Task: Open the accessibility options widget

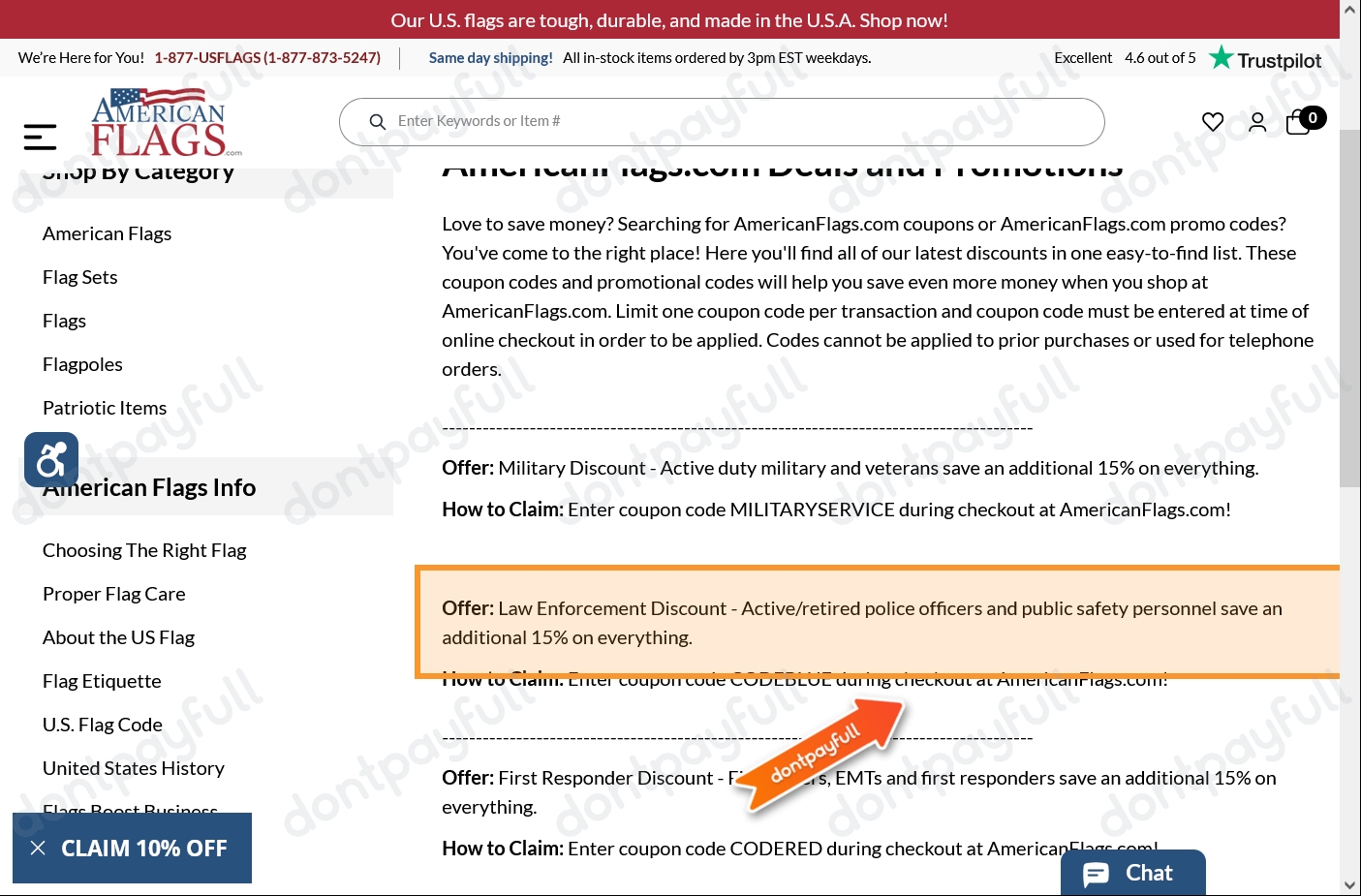Action: click(x=51, y=459)
